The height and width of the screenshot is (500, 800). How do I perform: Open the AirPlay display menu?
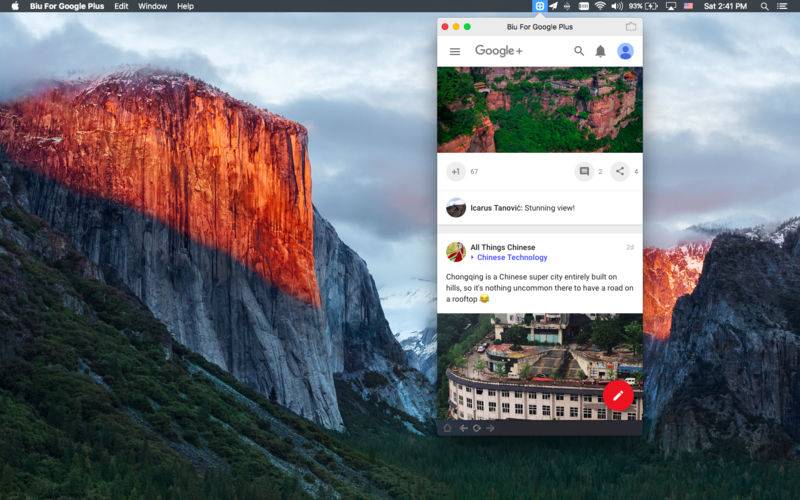point(671,6)
